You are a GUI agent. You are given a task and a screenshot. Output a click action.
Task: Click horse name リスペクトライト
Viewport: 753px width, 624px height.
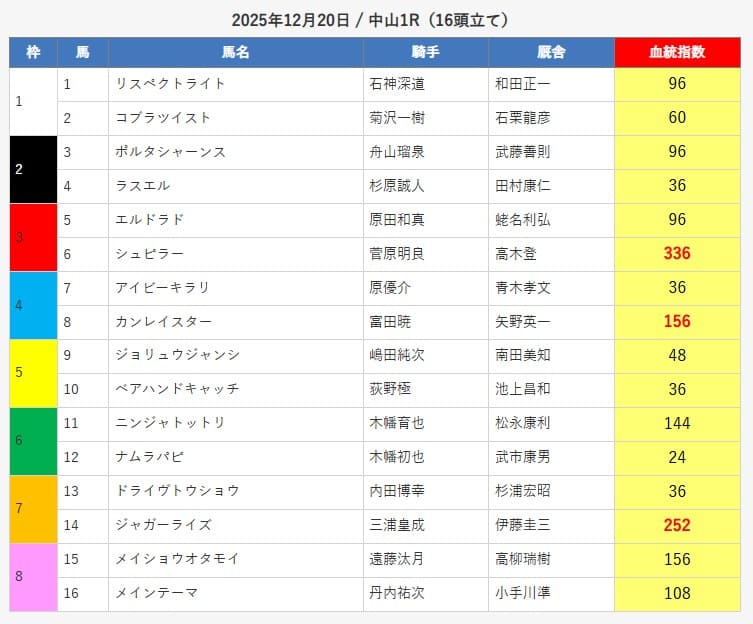pos(171,84)
